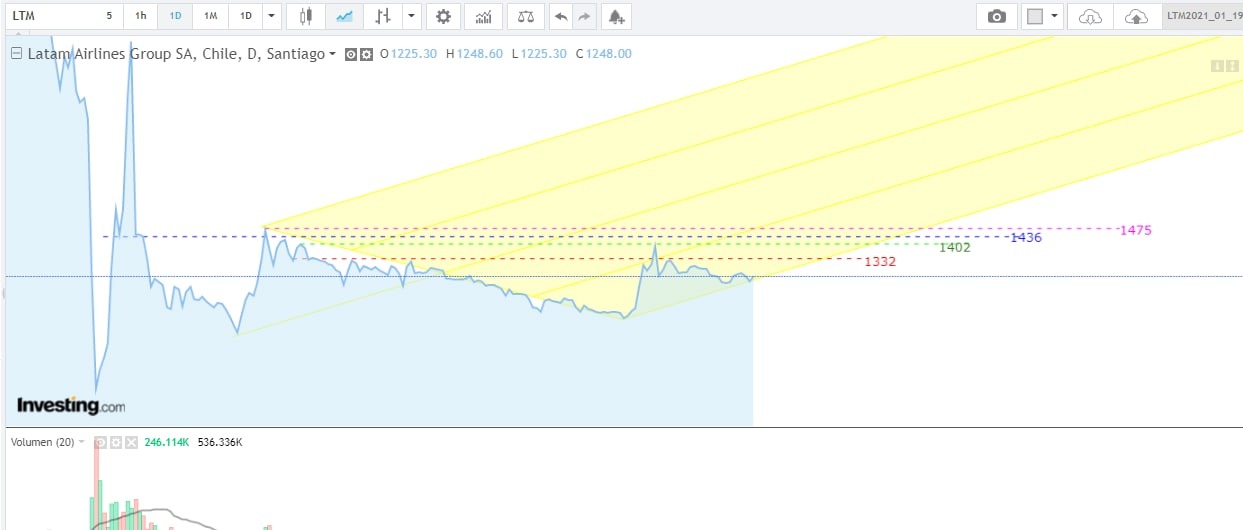1243x530 pixels.
Task: Toggle Volumen indicator visibility eye icon
Action: tap(100, 441)
